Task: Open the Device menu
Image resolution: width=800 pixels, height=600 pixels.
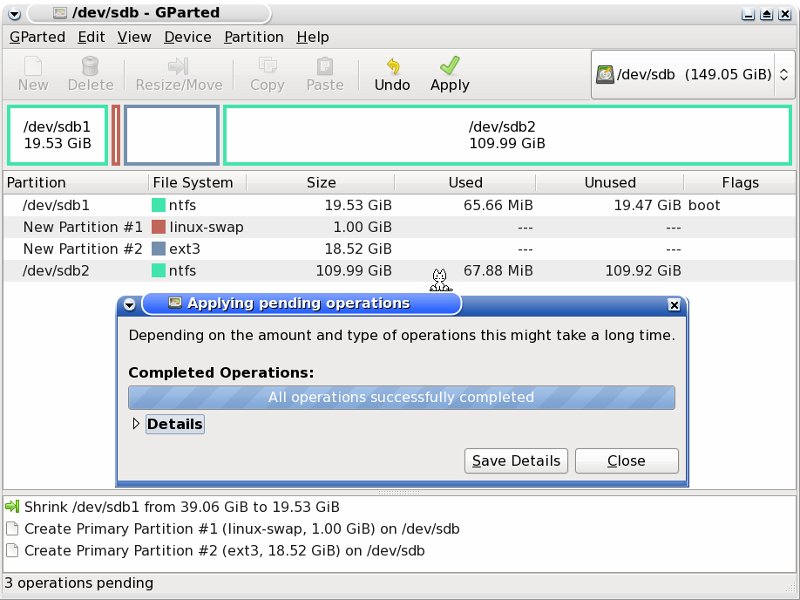Action: click(187, 37)
